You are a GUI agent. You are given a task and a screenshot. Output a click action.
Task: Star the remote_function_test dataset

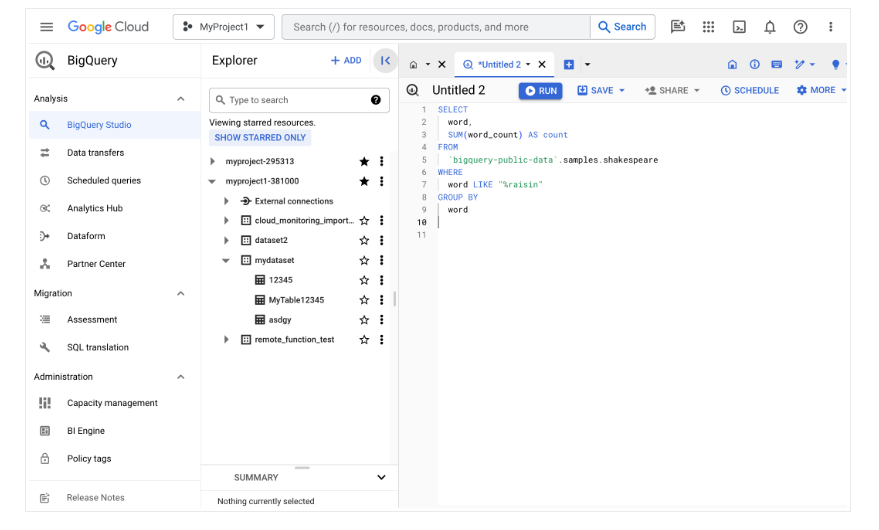(364, 339)
